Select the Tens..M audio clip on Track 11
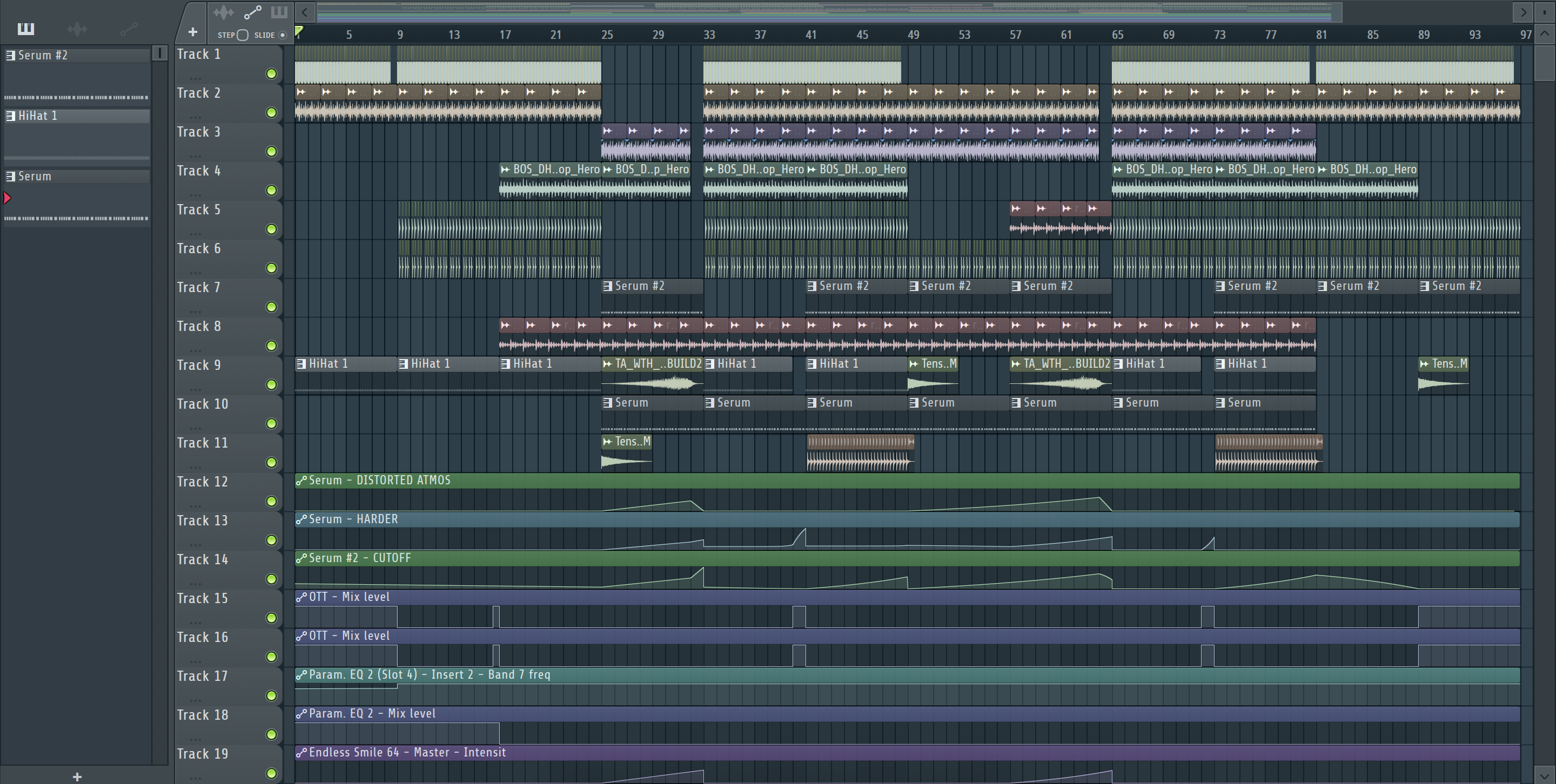This screenshot has width=1556, height=784. click(626, 452)
